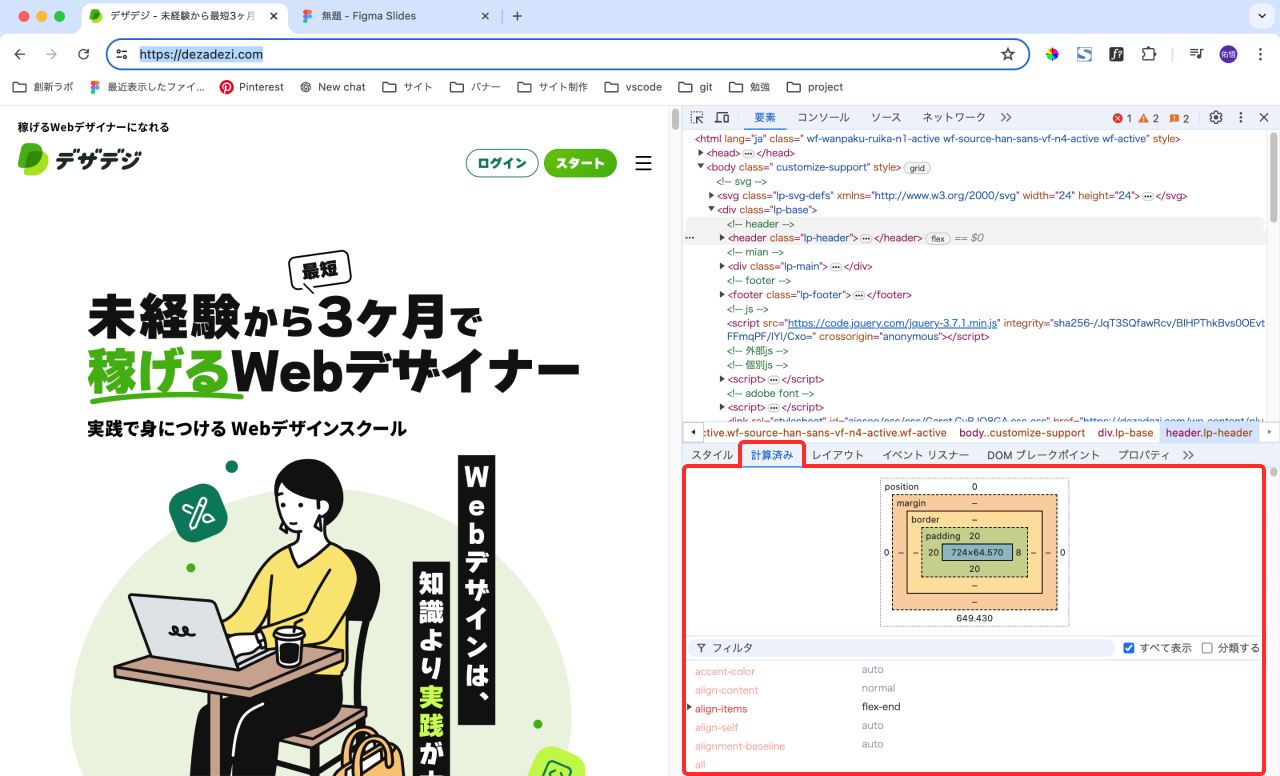
Task: Select header.lp-header in the breadcrumb
Action: click(1209, 433)
